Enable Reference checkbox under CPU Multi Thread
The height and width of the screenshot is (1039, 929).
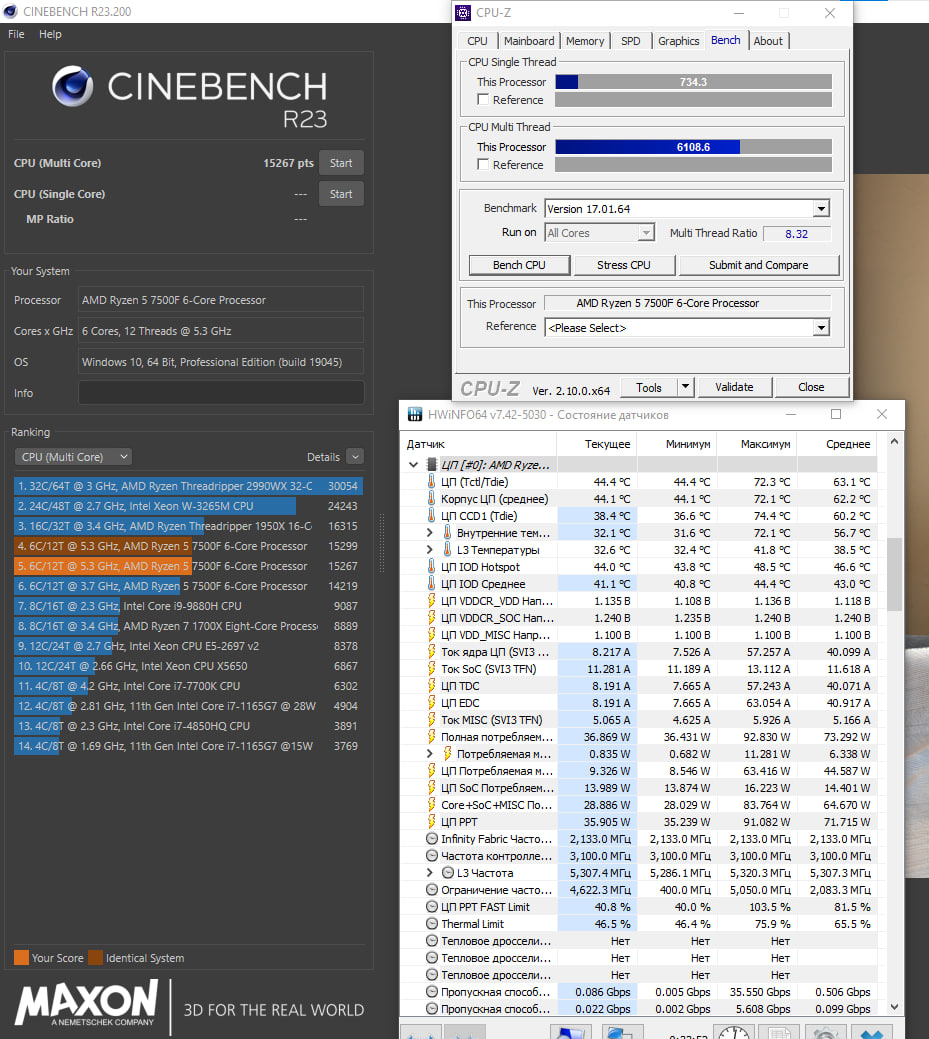click(483, 164)
